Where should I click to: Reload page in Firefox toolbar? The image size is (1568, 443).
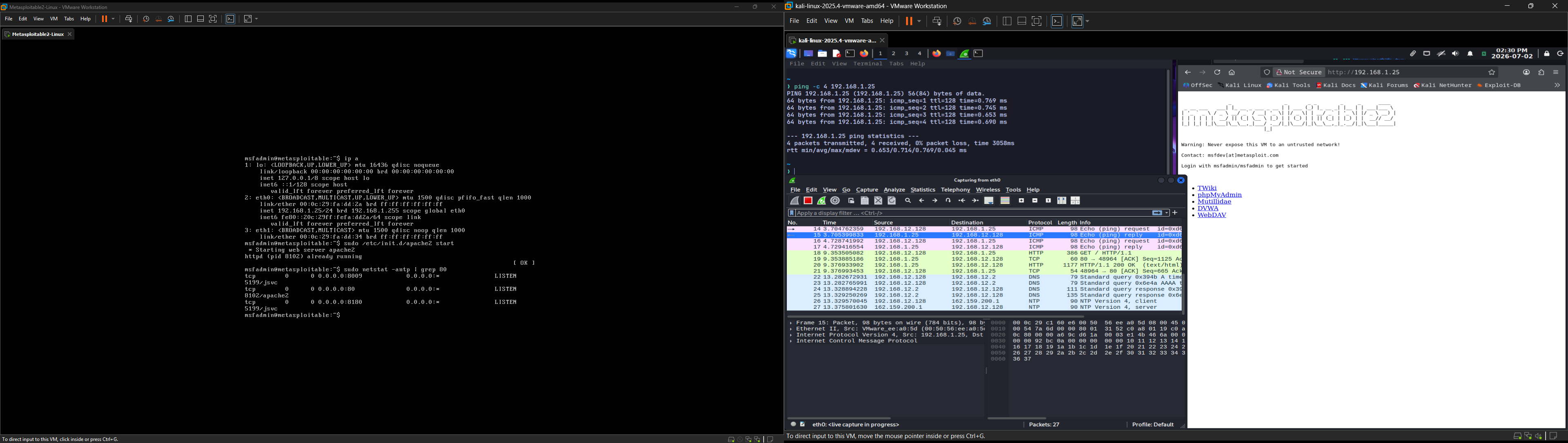click(1217, 72)
